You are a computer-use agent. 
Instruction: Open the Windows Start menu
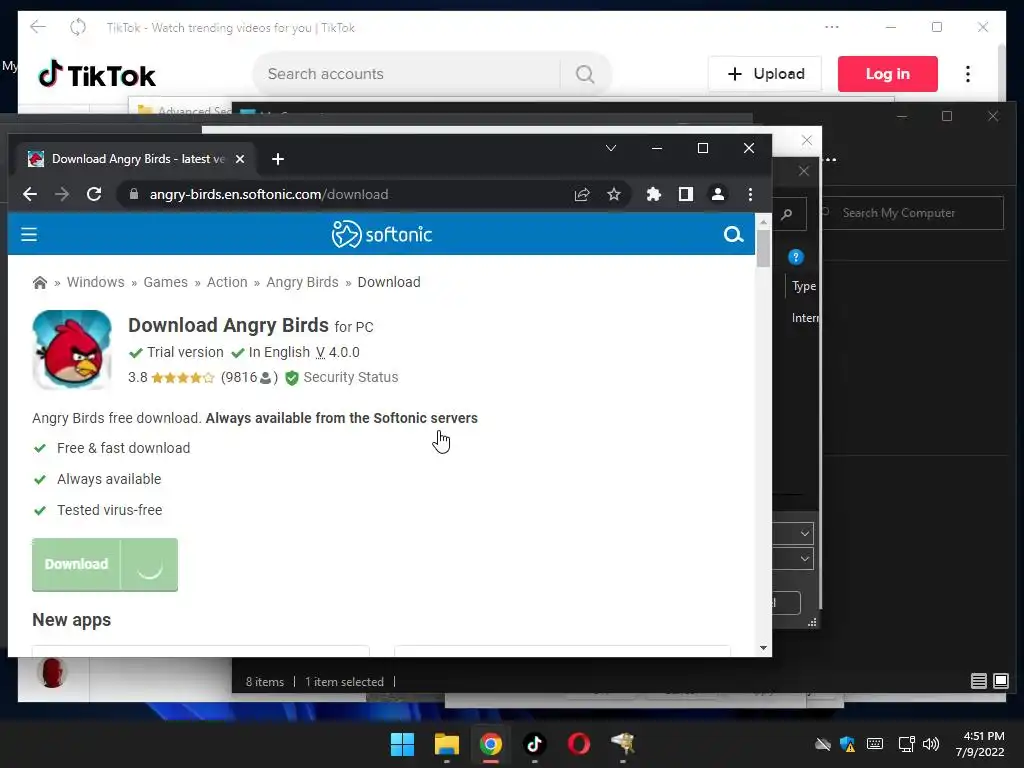[x=402, y=744]
